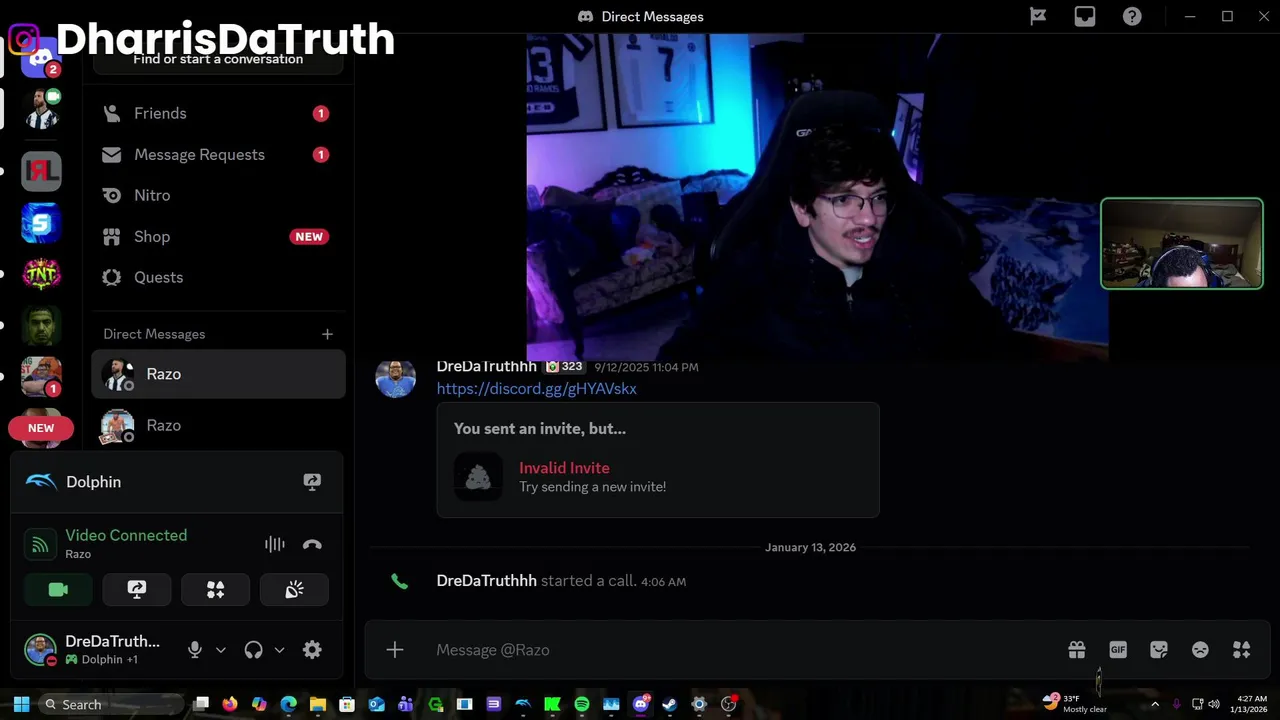Screen dimensions: 1280x720
Task: Open Steam from the taskbar
Action: click(670, 704)
